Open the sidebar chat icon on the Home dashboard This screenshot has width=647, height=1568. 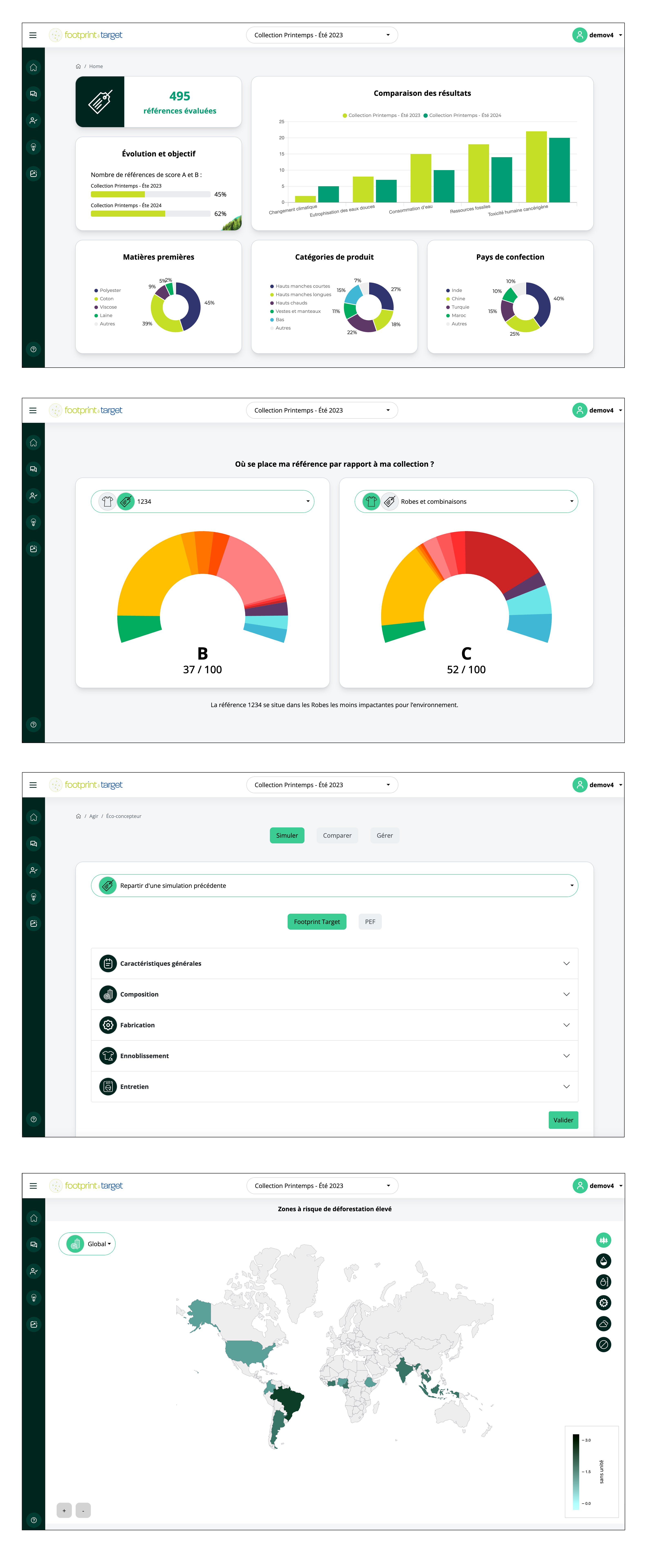tap(33, 94)
